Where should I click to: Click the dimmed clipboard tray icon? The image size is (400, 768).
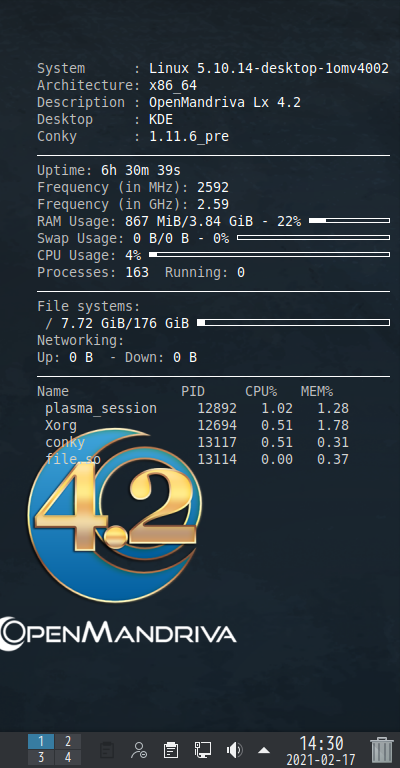106,750
